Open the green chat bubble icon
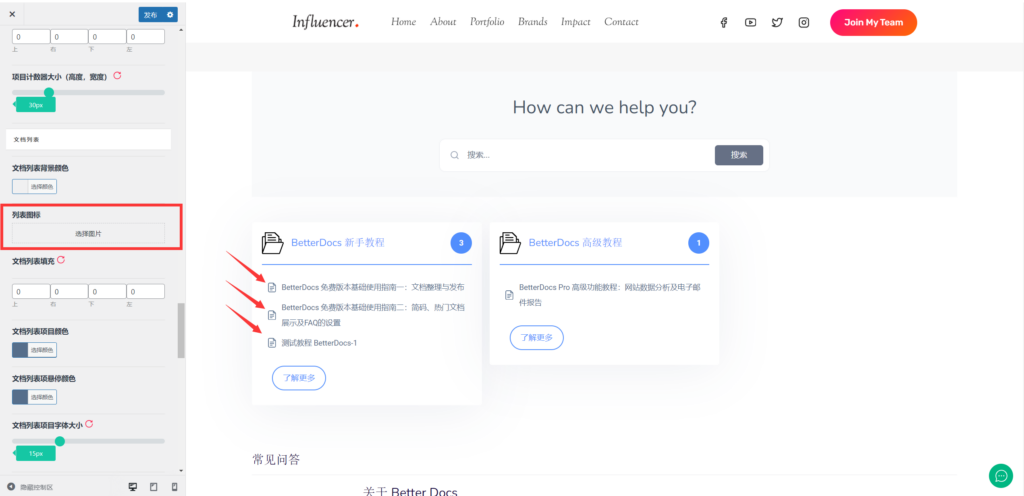Viewport: 1024px width, 496px height. click(1000, 475)
